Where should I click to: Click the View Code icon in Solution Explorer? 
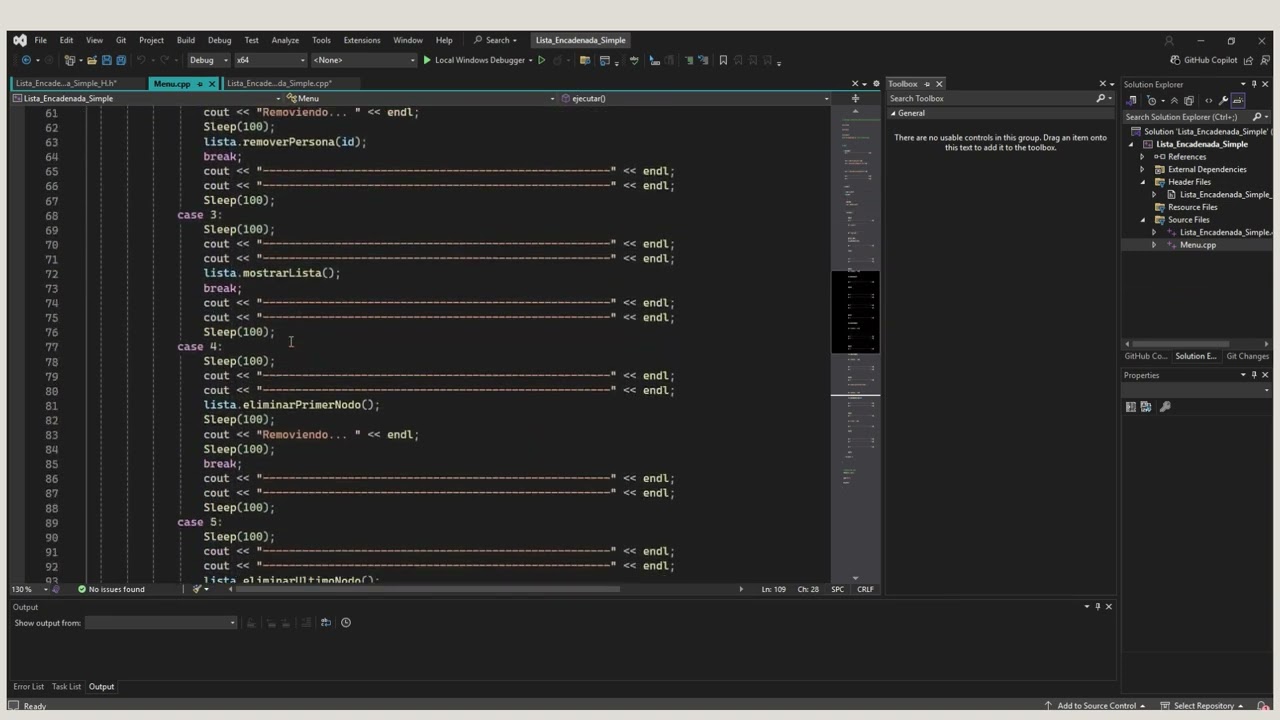(x=1208, y=100)
